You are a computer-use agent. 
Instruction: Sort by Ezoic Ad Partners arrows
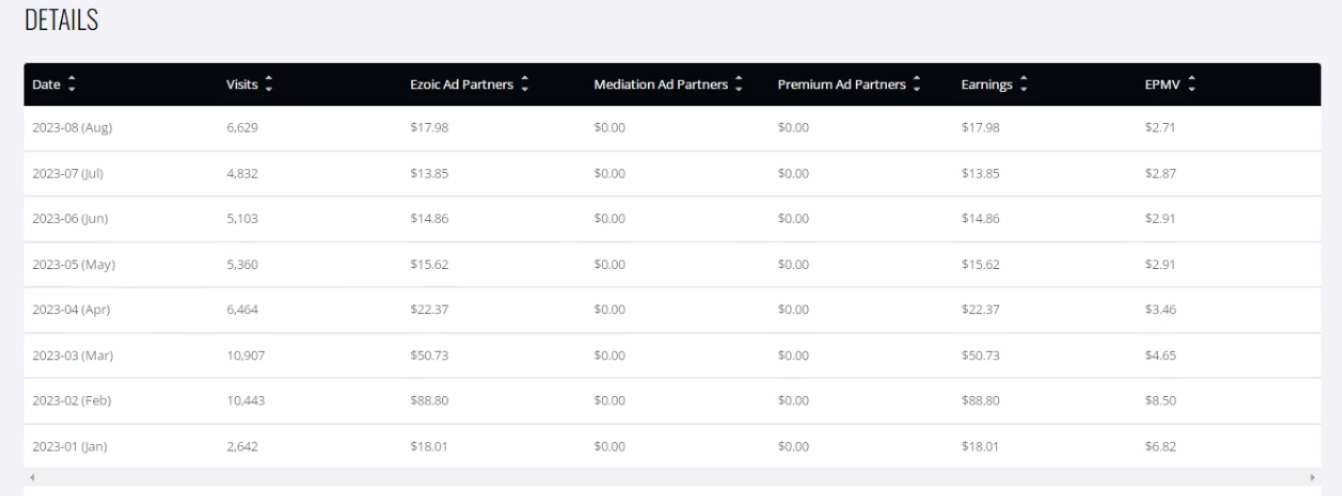[x=525, y=85]
